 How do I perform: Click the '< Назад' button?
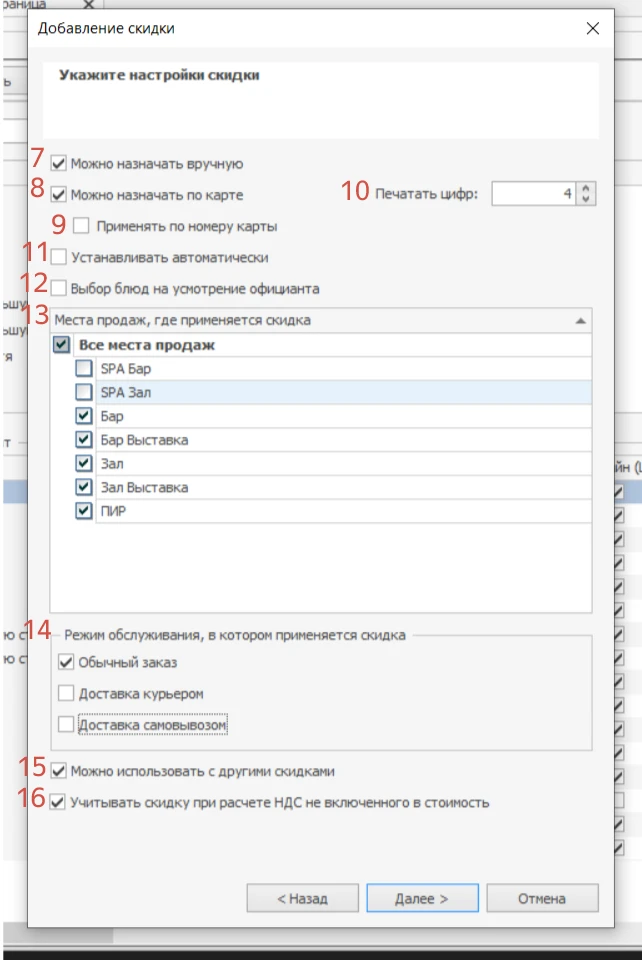(x=302, y=898)
